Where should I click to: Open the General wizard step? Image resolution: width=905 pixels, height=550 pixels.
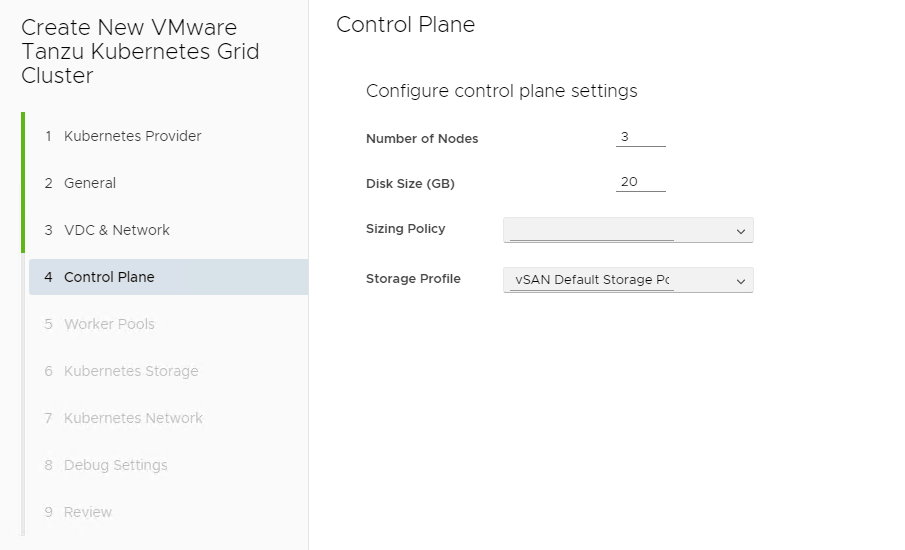pyautogui.click(x=90, y=183)
